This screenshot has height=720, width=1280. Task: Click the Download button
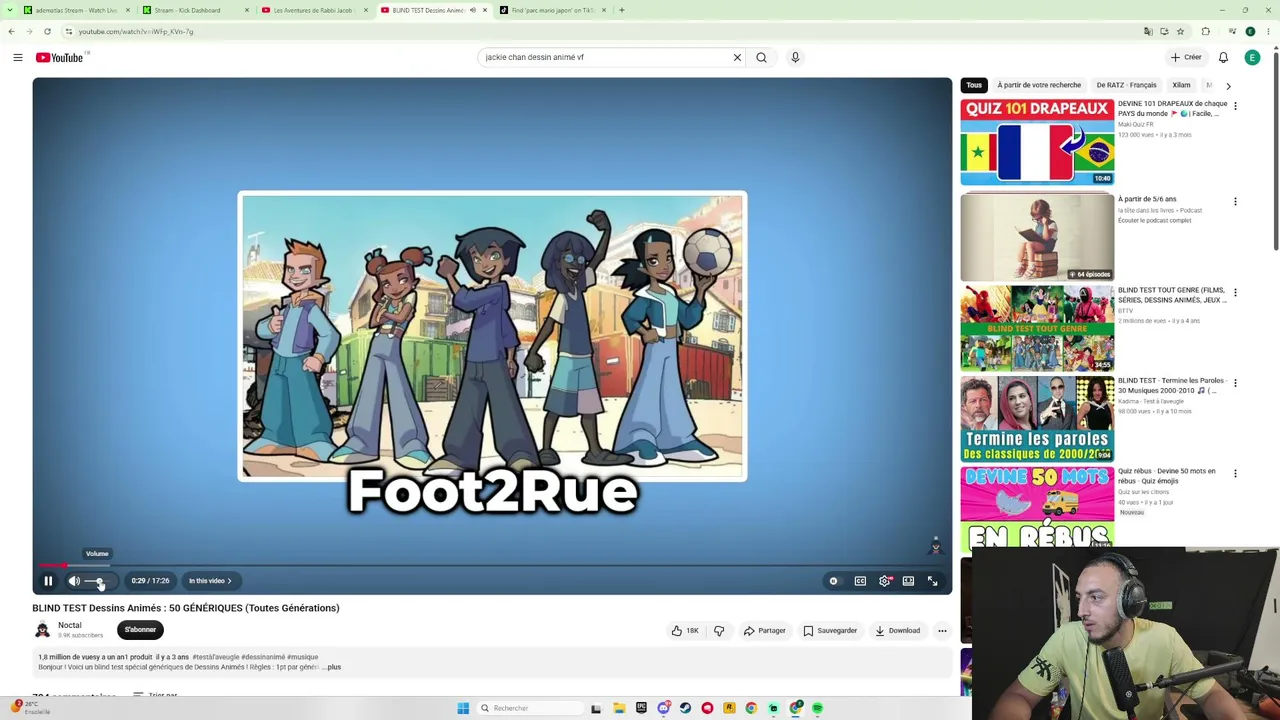pos(897,631)
